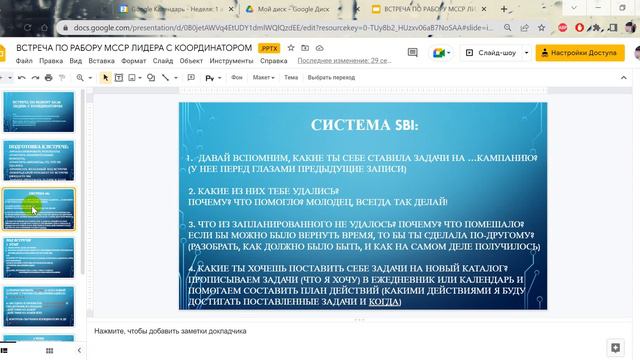This screenshot has width=640, height=360.
Task: Click the Pγ input tools icon
Action: point(210,78)
